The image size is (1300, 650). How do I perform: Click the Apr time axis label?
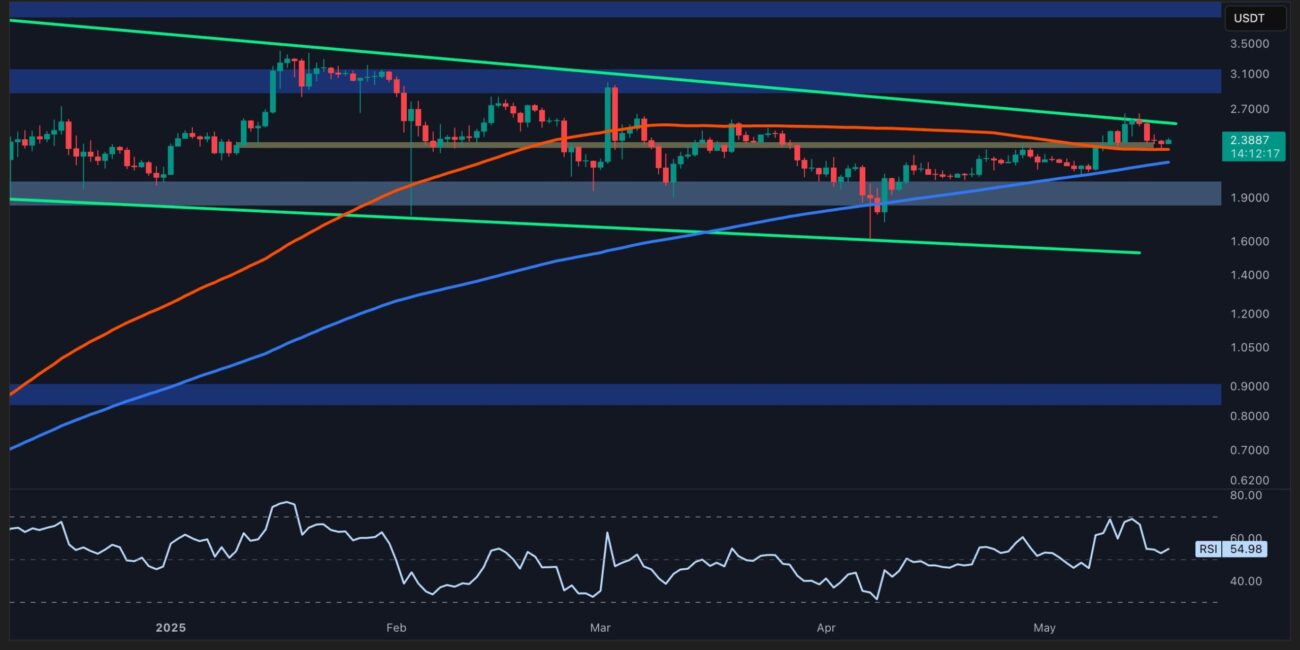tap(826, 628)
